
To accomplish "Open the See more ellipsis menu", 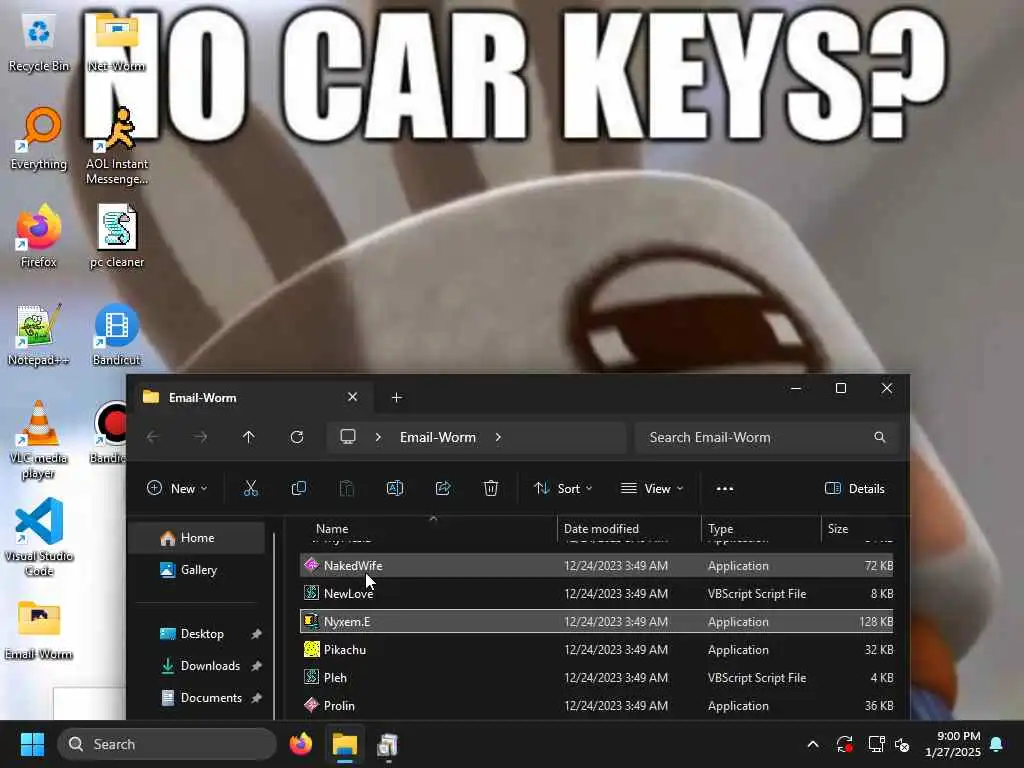I will coord(725,488).
